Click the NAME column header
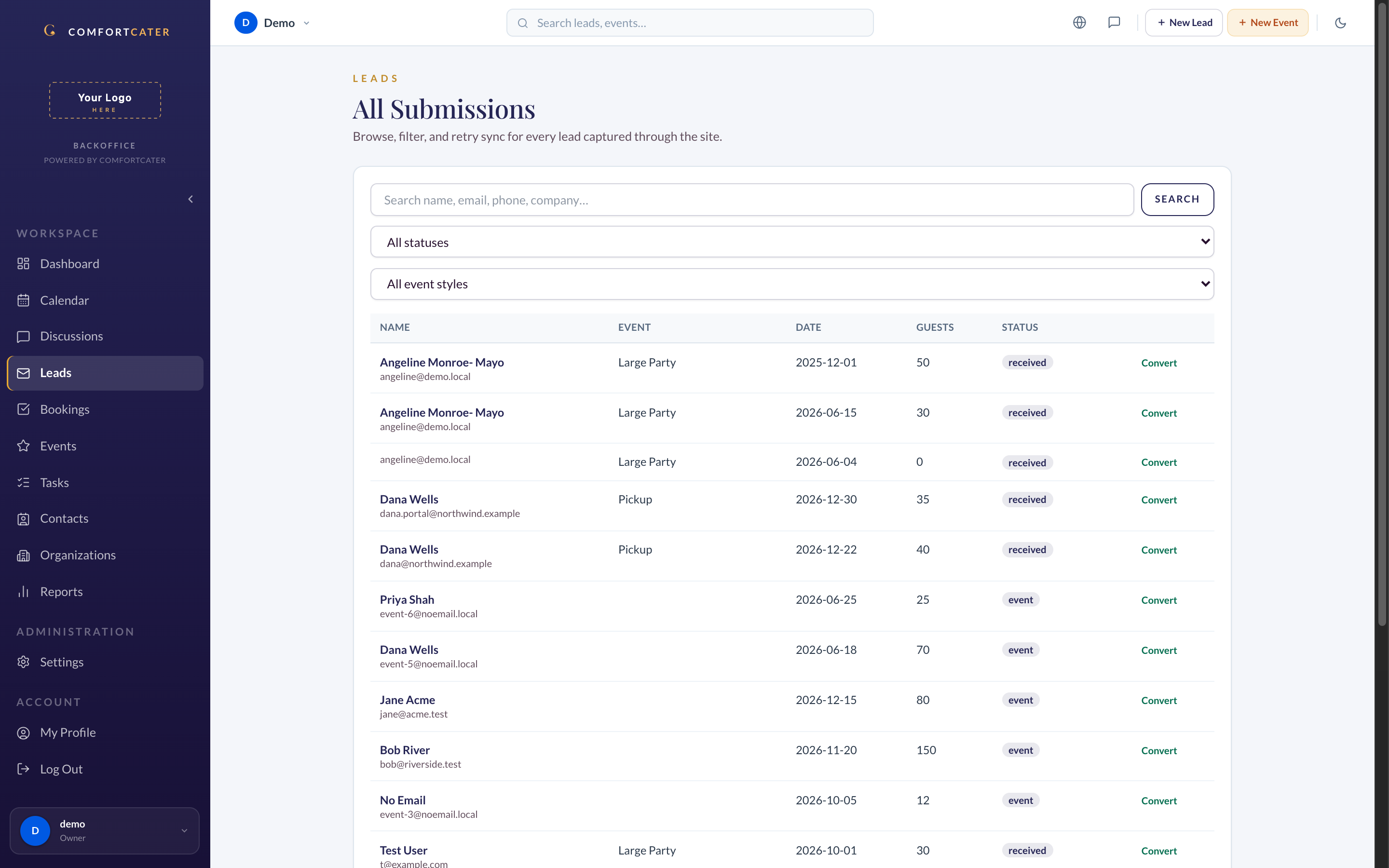Image resolution: width=1389 pixels, height=868 pixels. pyautogui.click(x=395, y=327)
